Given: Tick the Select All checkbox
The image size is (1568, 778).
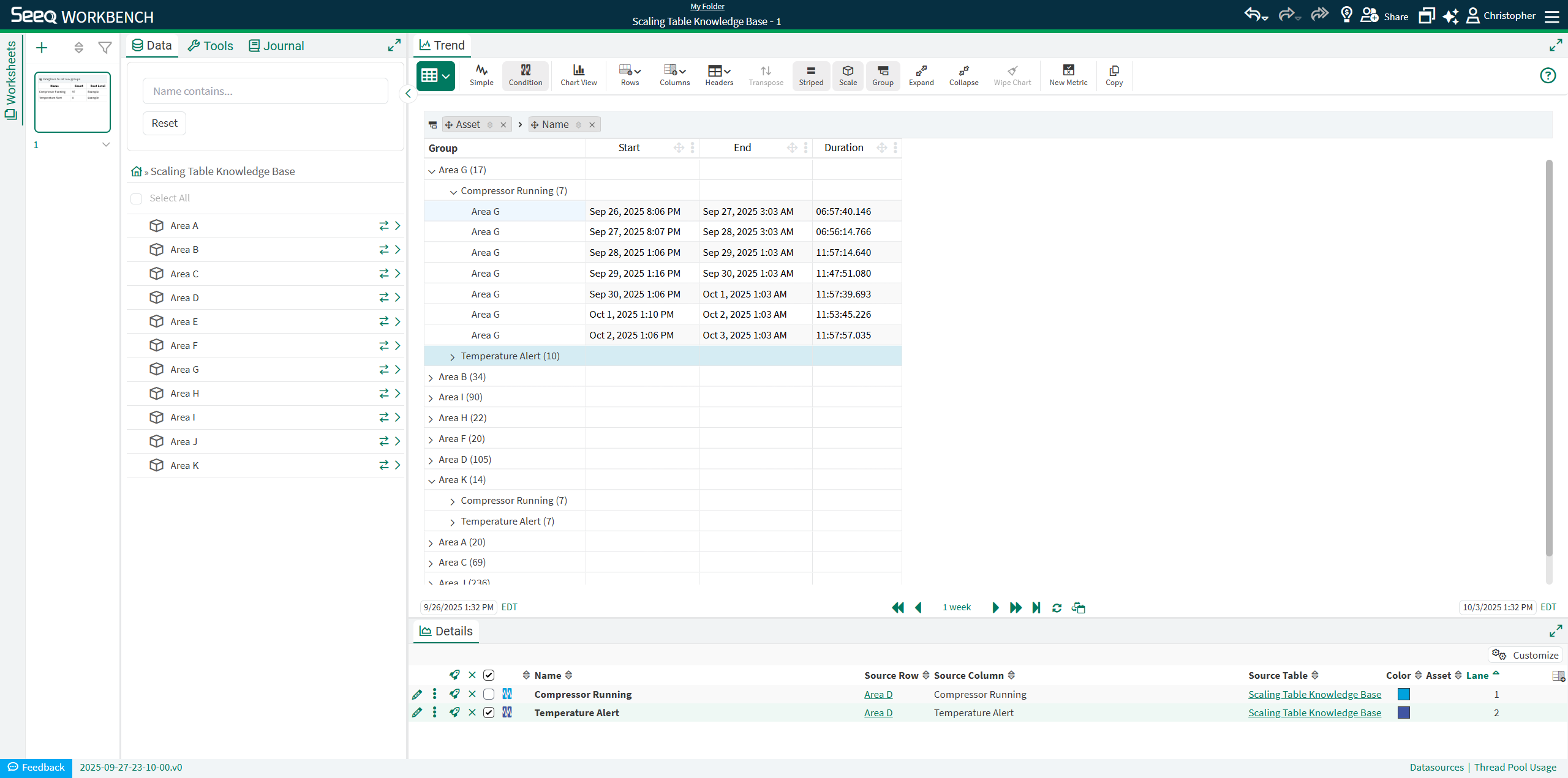Looking at the screenshot, I should coord(137,198).
